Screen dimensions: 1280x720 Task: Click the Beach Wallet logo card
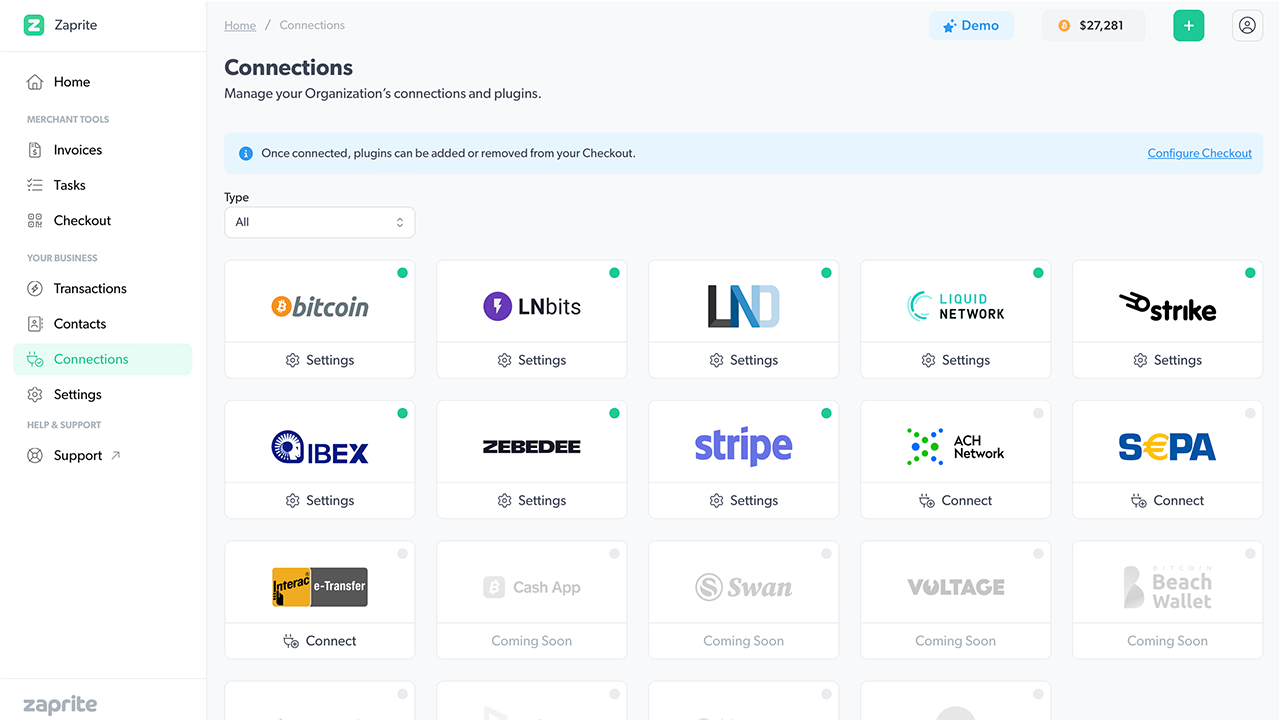click(x=1168, y=587)
